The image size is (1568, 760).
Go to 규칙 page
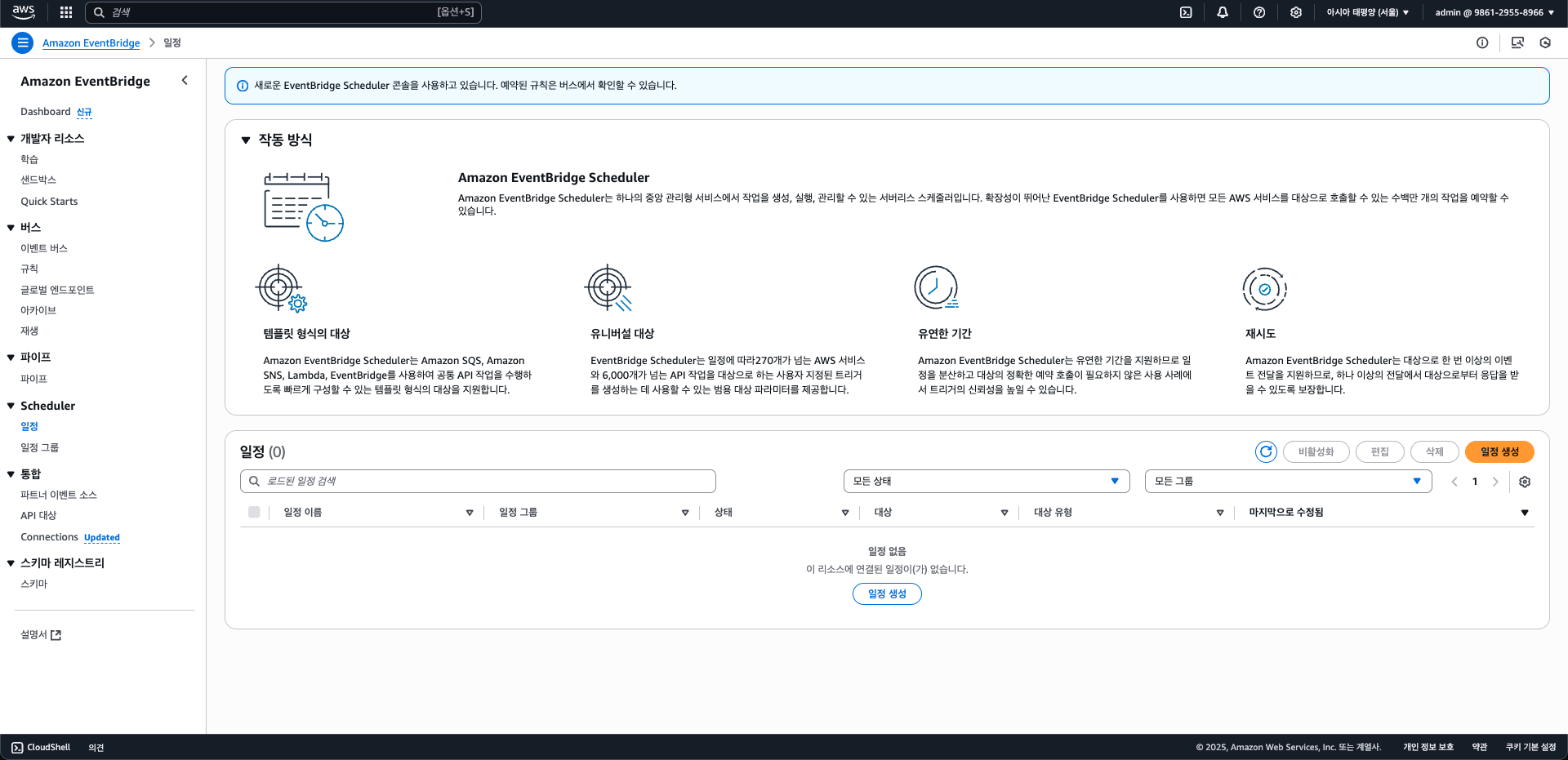coord(29,269)
